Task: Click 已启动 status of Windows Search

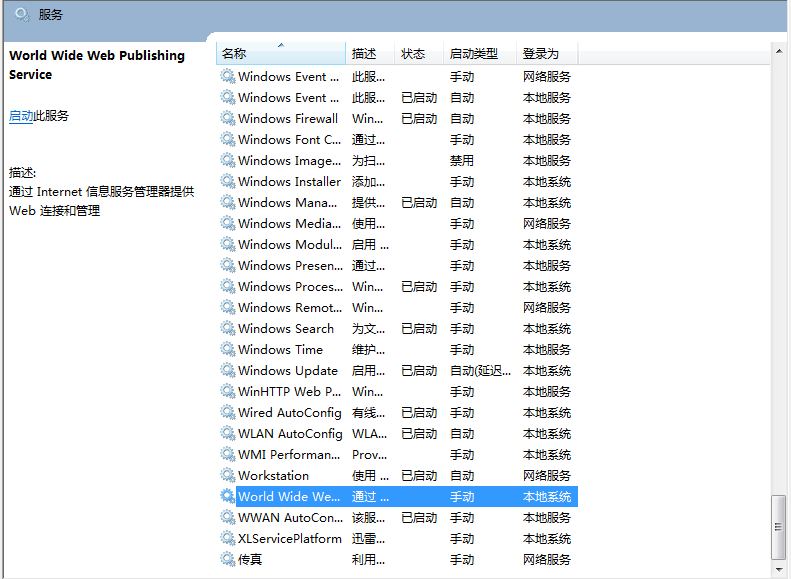Action: [x=419, y=328]
